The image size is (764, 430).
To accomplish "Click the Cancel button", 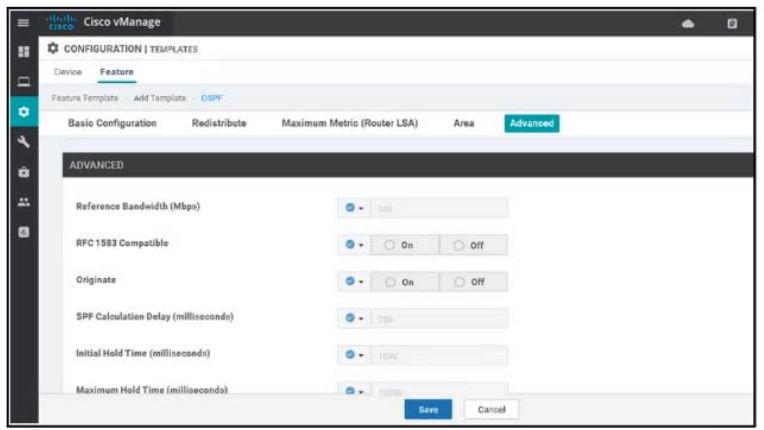I will pos(491,410).
